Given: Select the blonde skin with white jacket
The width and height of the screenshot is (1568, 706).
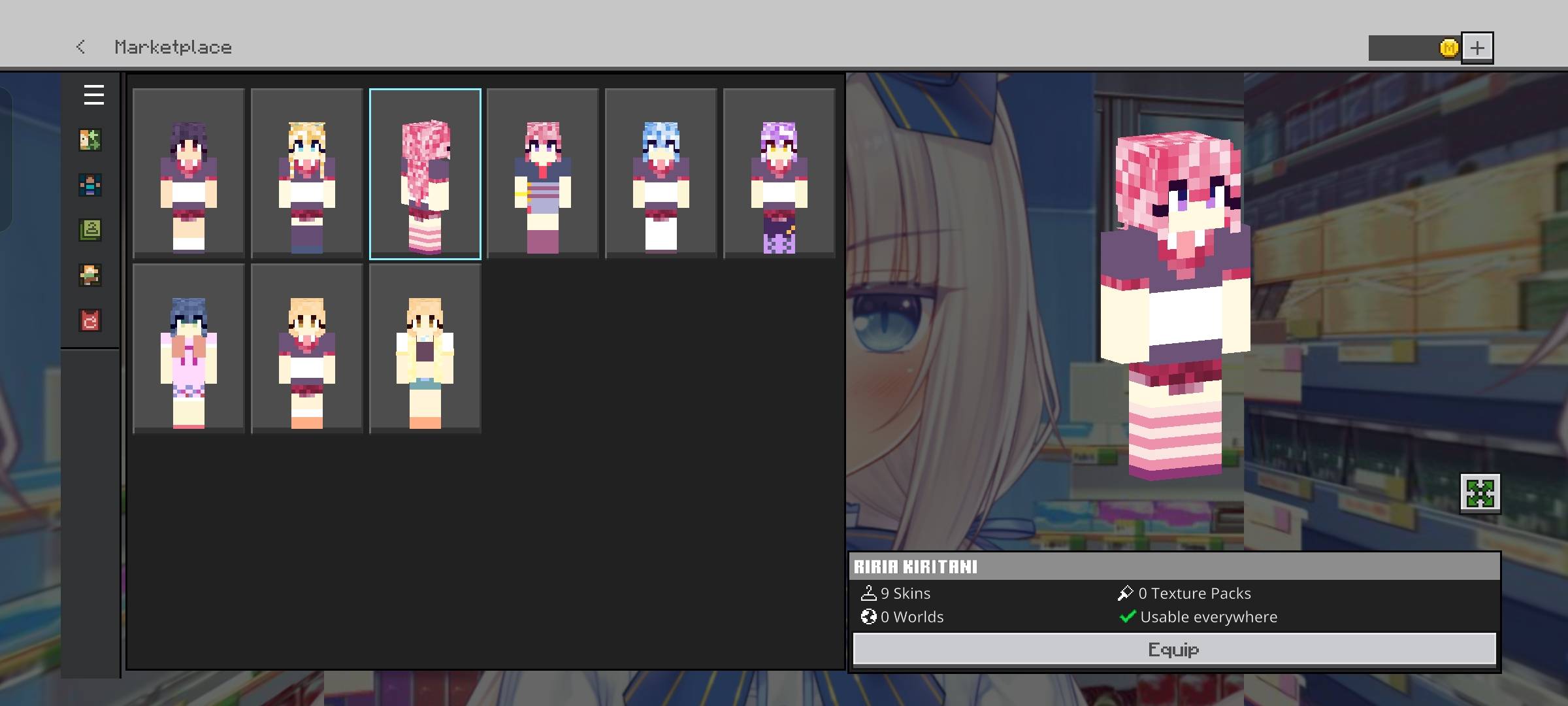Looking at the screenshot, I should 425,349.
